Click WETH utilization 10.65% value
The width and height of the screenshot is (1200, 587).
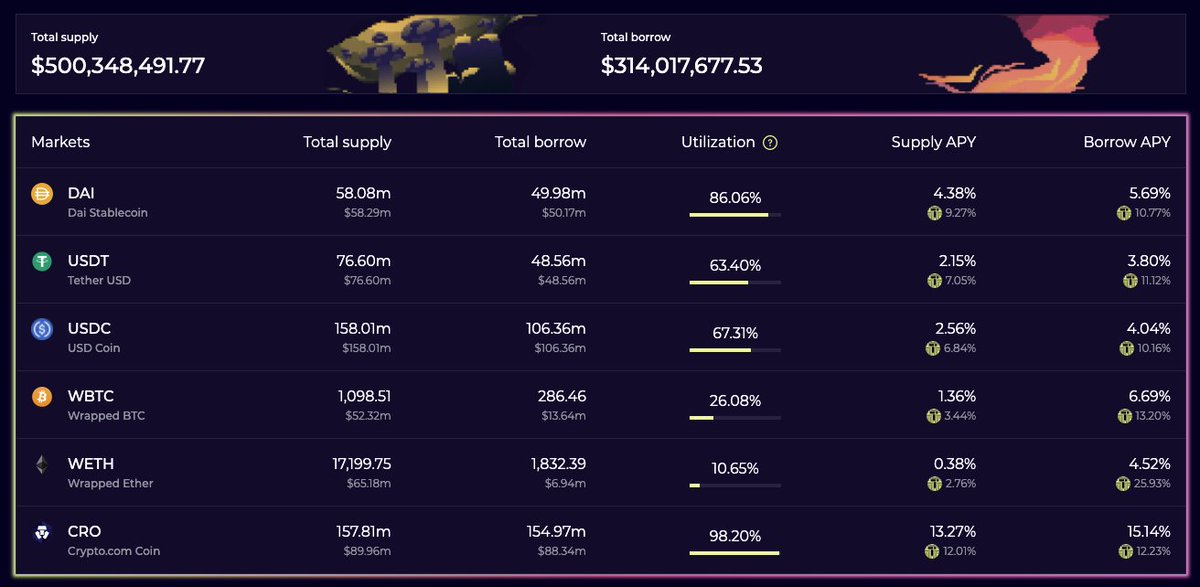tap(735, 468)
